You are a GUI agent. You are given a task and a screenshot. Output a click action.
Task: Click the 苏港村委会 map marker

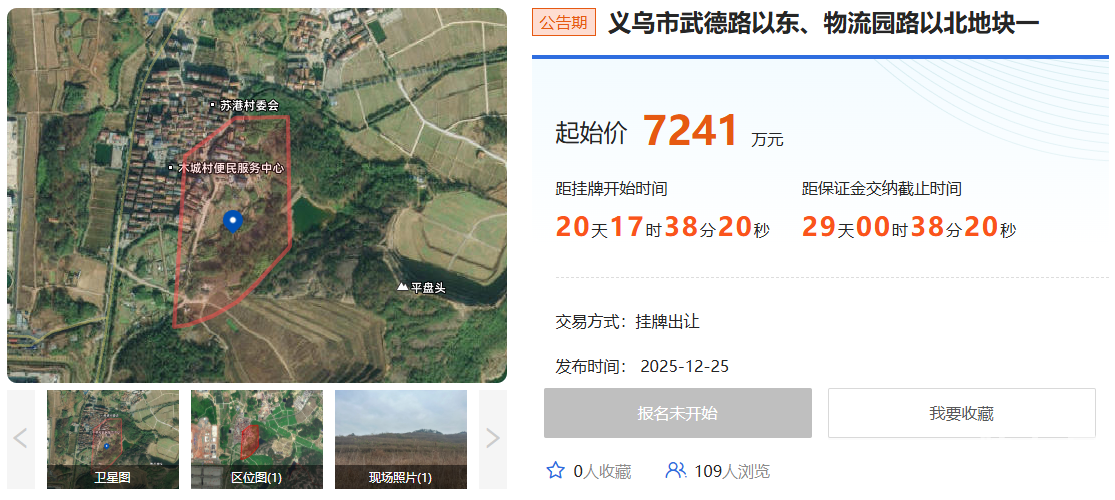click(x=212, y=105)
